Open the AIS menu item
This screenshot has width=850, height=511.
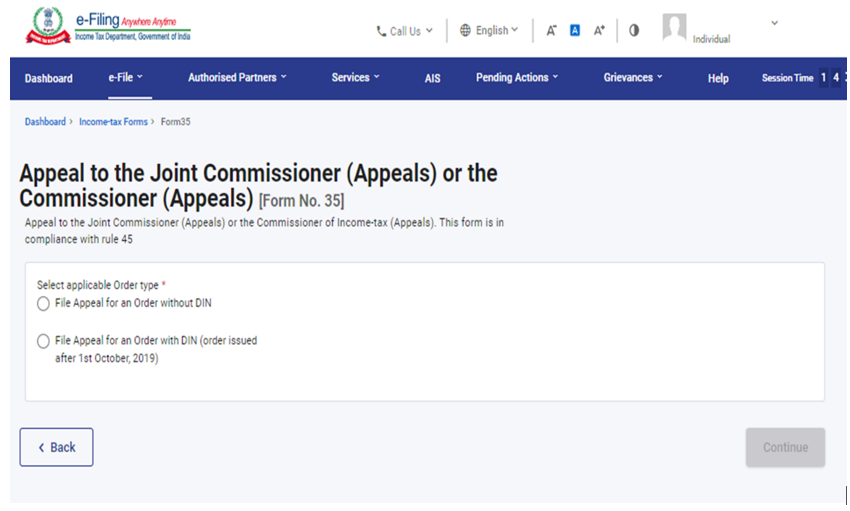tap(432, 79)
